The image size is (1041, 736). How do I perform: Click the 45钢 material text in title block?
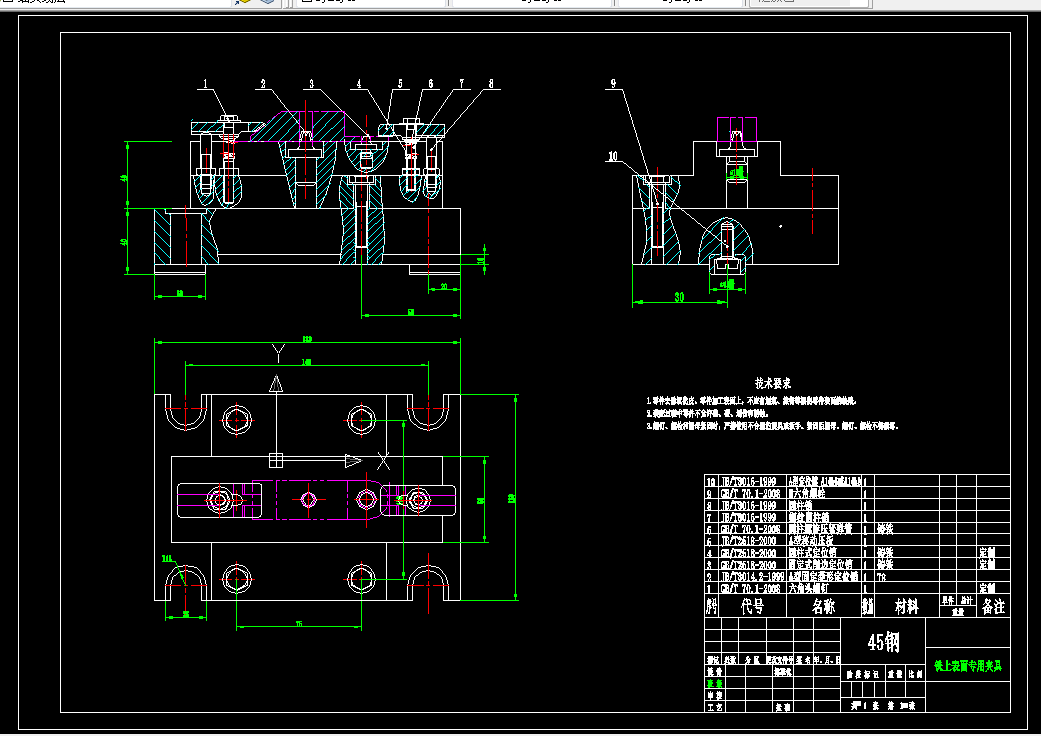point(884,642)
